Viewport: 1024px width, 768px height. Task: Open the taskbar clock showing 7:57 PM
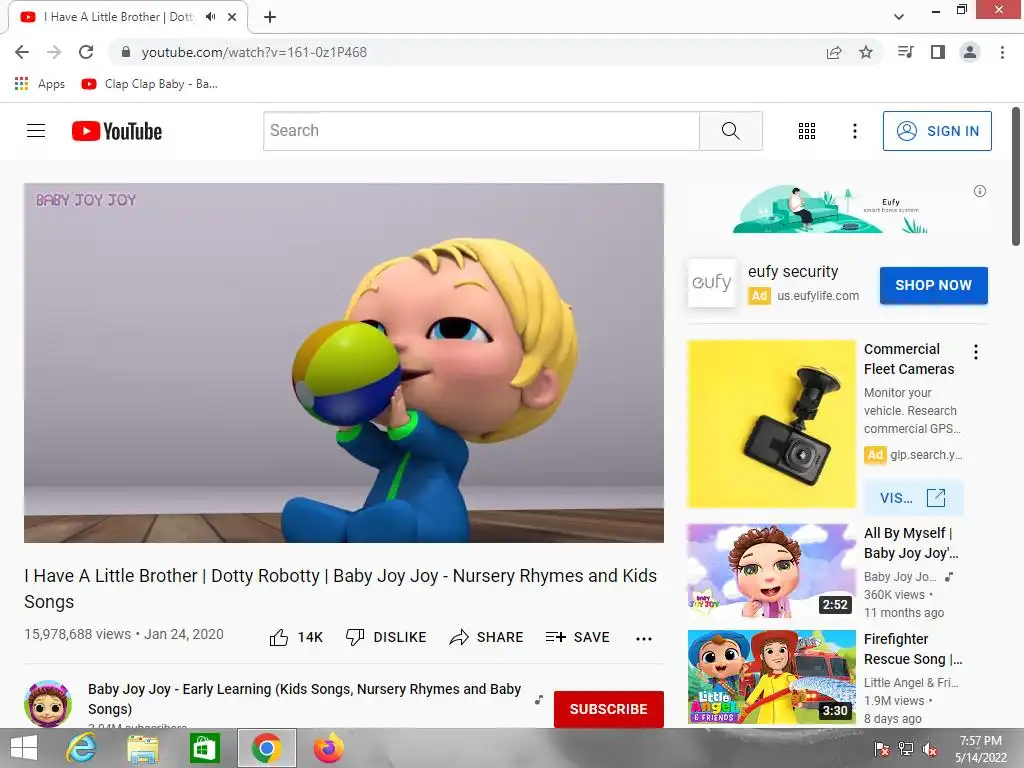coord(981,749)
